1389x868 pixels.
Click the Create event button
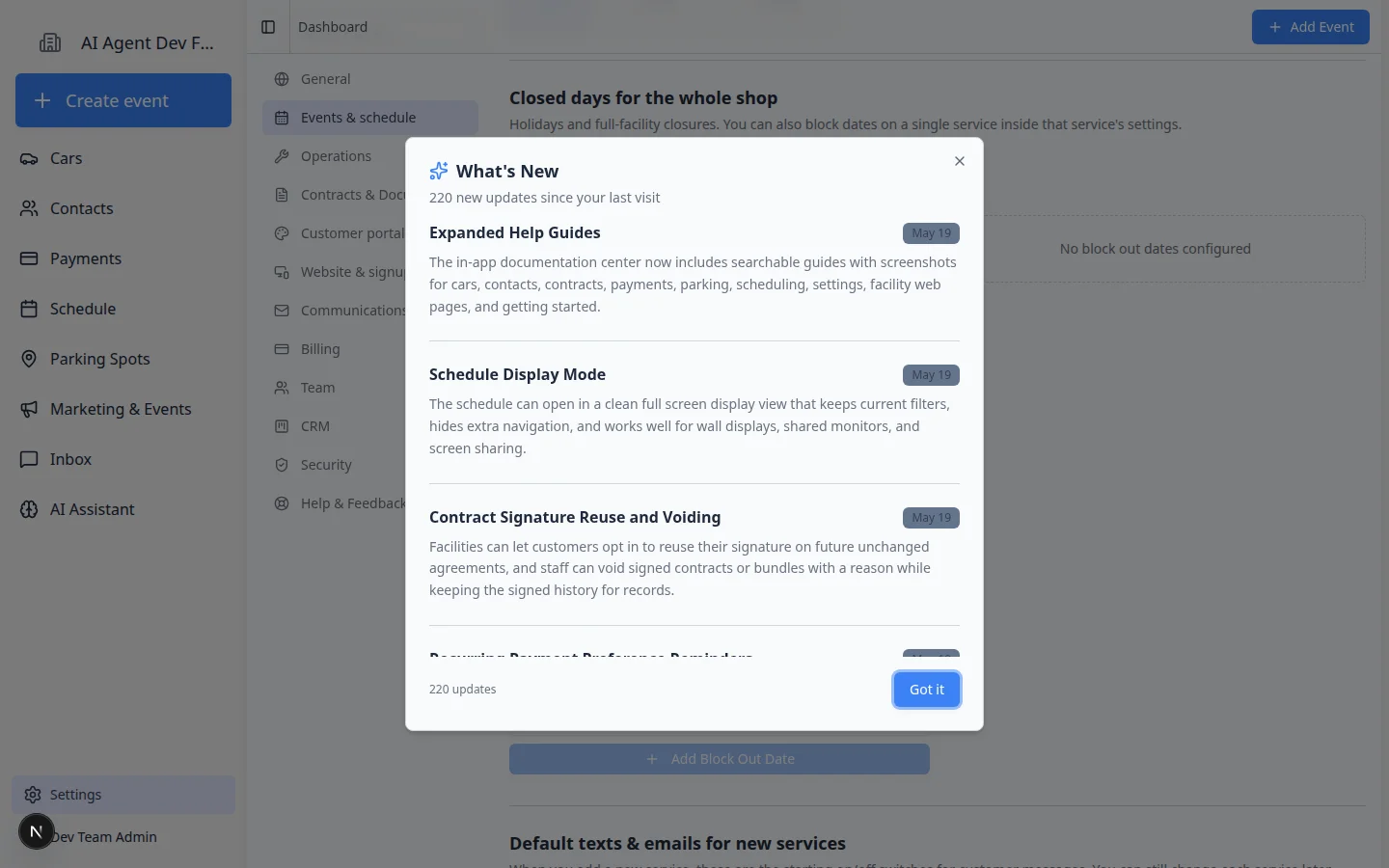(x=123, y=100)
